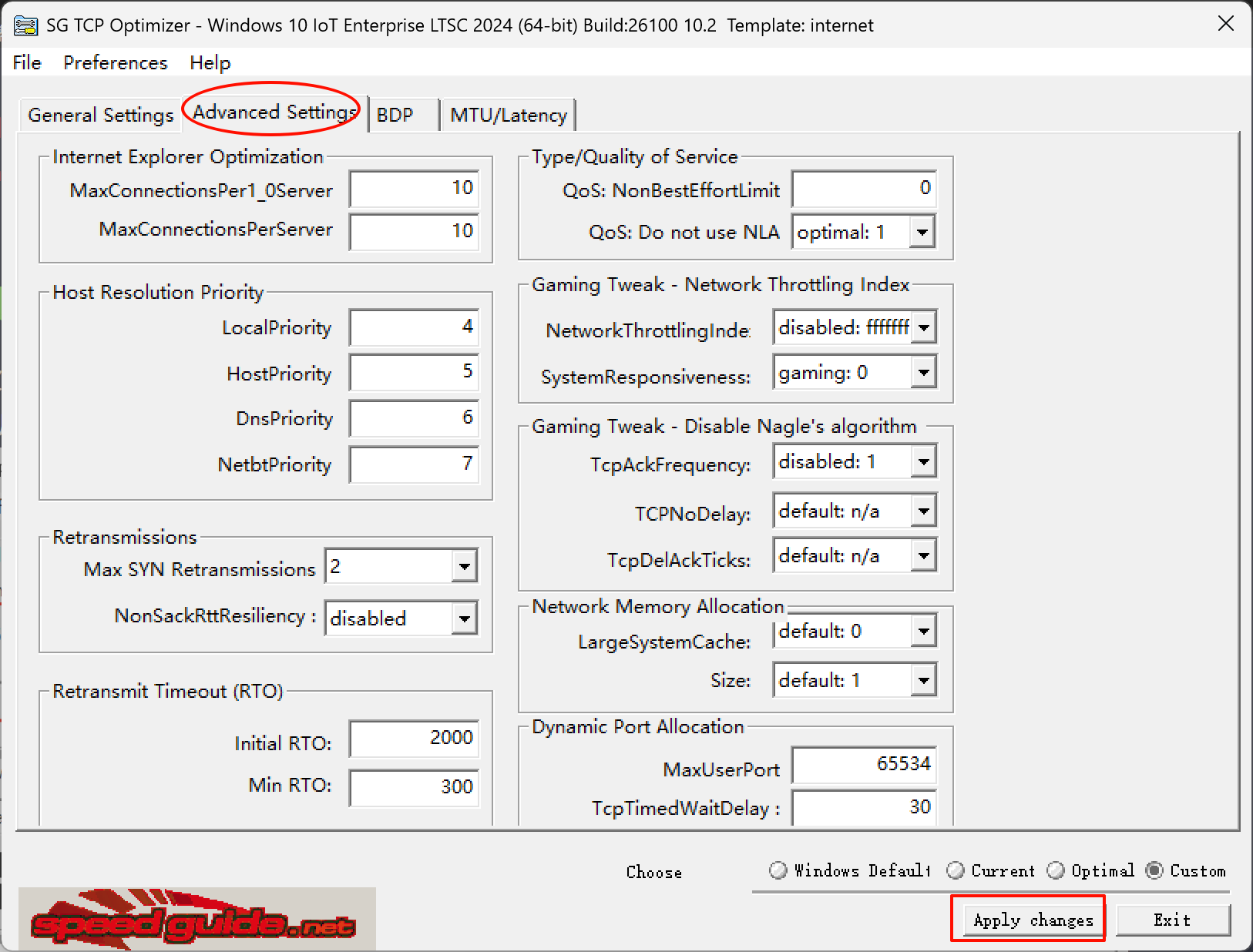The image size is (1253, 952).
Task: Select the Optimal radio button
Action: [1056, 870]
